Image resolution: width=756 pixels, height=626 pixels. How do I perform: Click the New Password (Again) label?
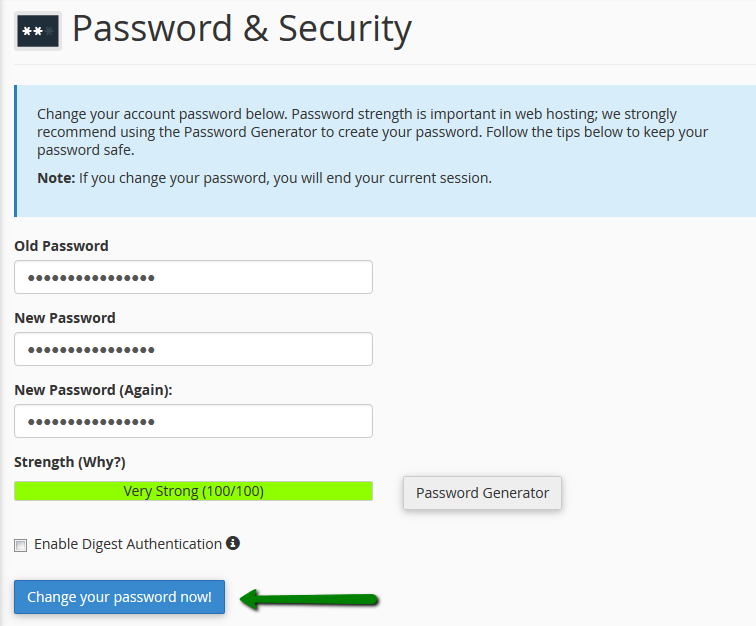[x=93, y=390]
